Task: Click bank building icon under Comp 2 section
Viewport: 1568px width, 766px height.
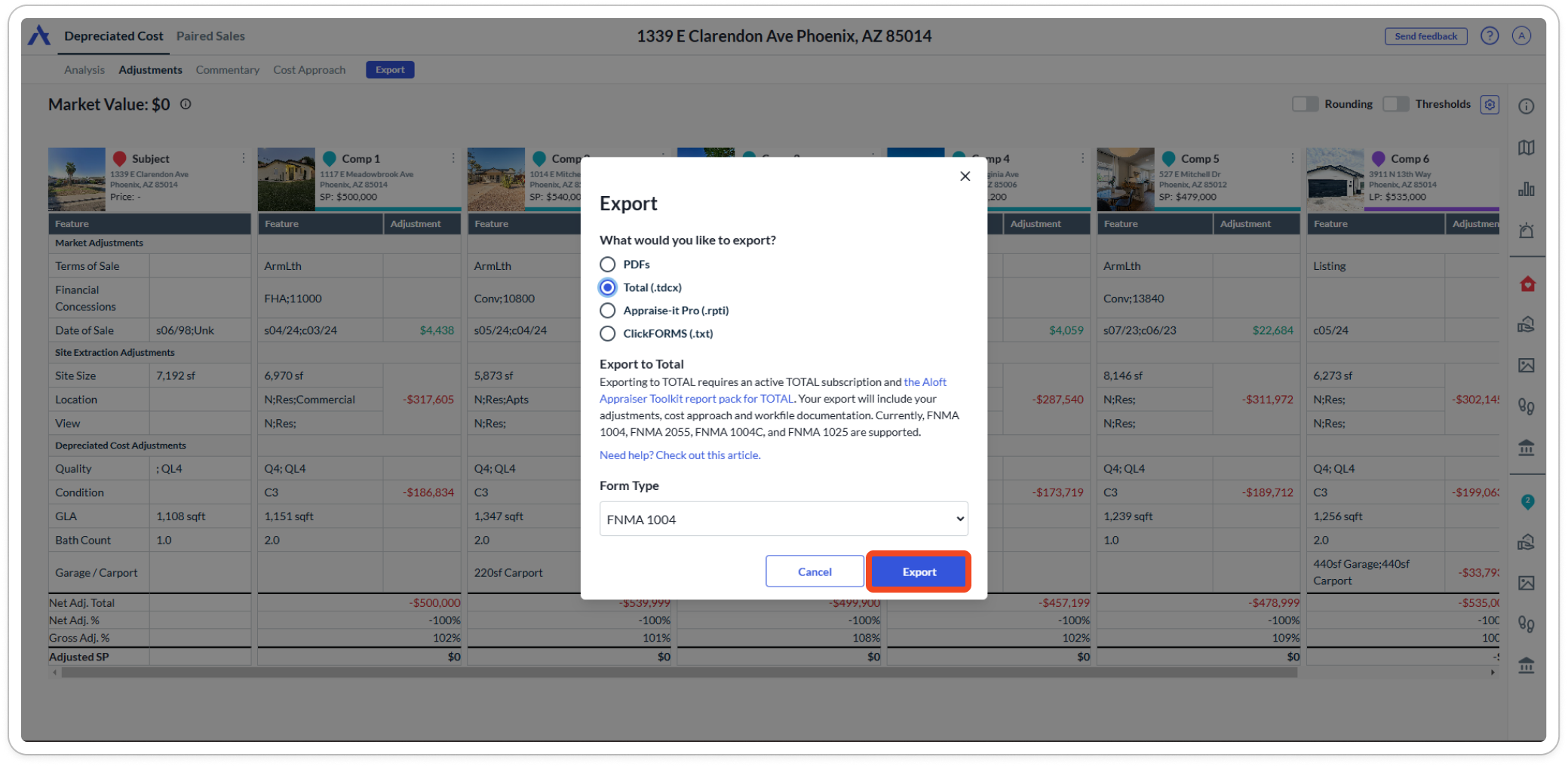Action: pyautogui.click(x=1526, y=666)
